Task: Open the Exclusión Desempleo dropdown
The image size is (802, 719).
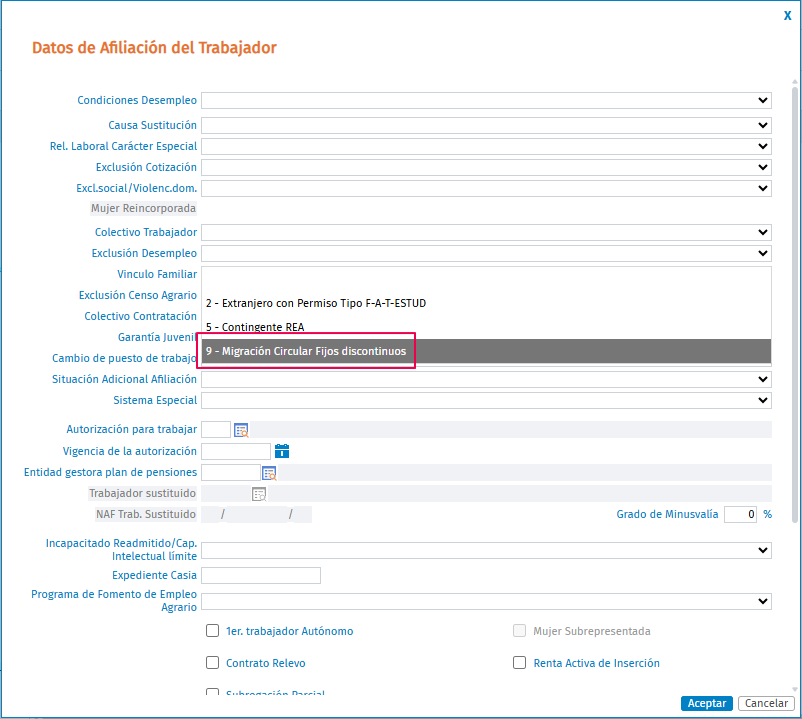Action: (x=486, y=253)
